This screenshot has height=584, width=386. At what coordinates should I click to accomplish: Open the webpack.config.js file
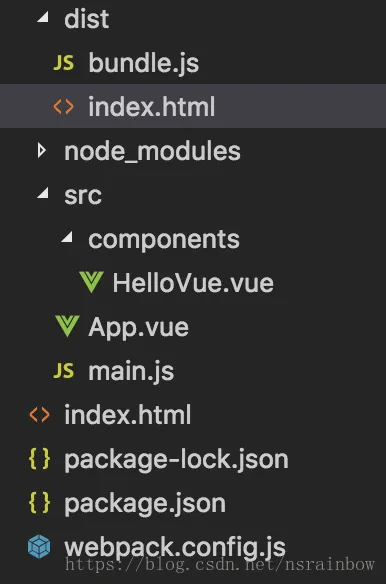[175, 548]
